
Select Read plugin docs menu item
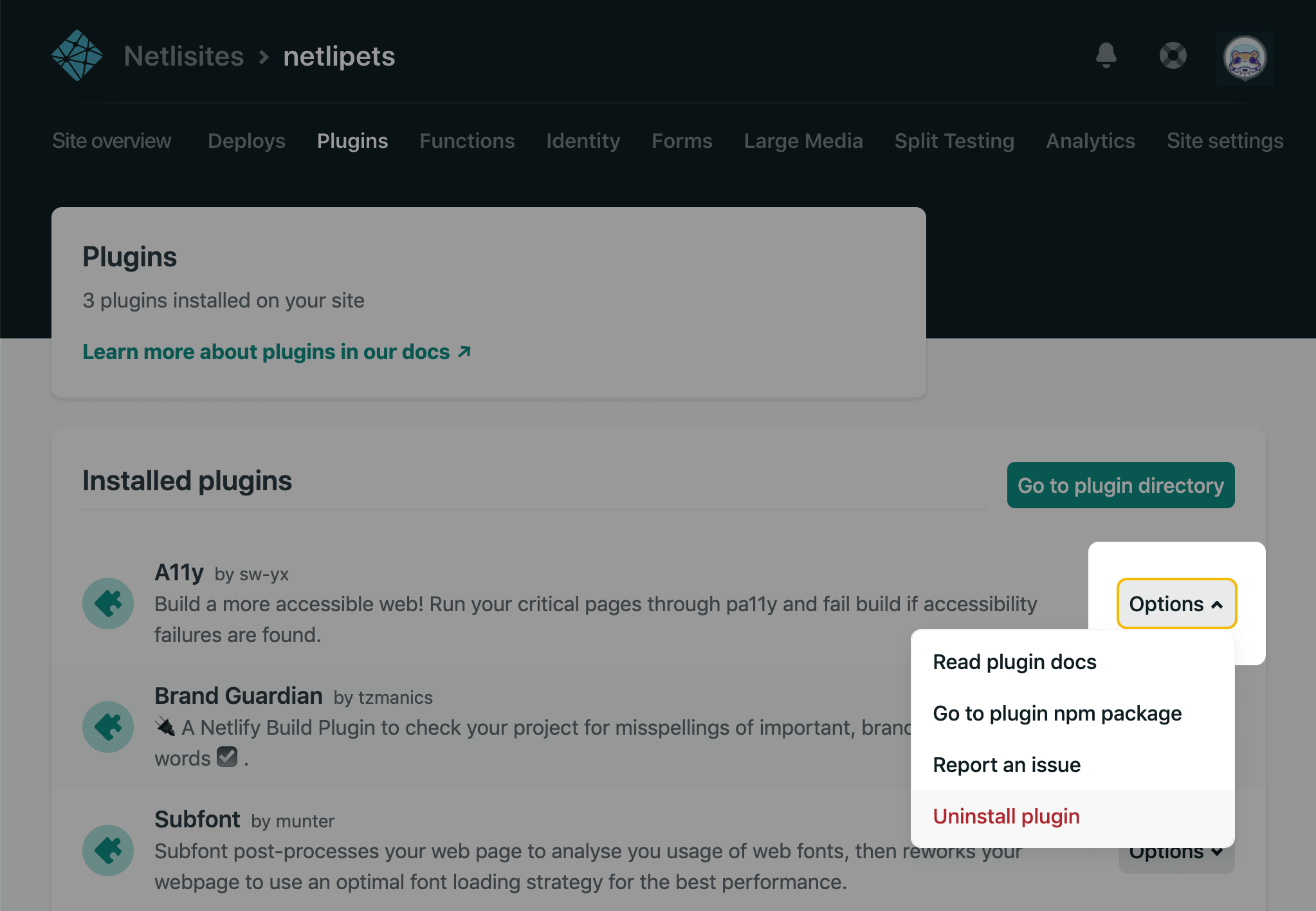pos(1014,662)
